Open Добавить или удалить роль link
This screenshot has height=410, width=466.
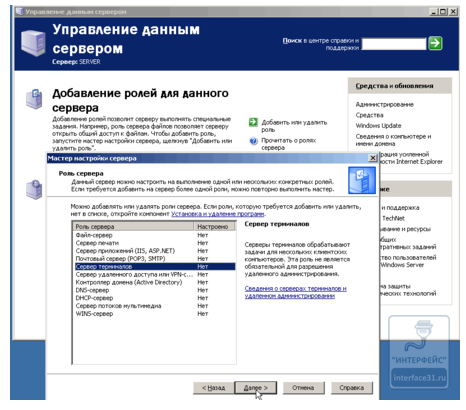pyautogui.click(x=294, y=126)
